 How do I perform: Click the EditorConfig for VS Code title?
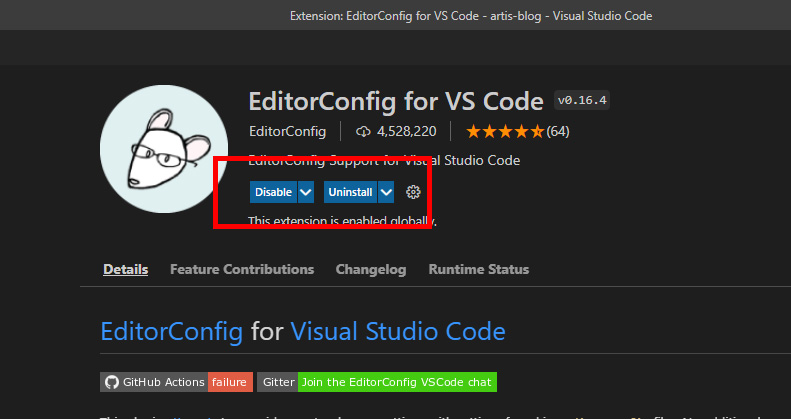[x=396, y=101]
